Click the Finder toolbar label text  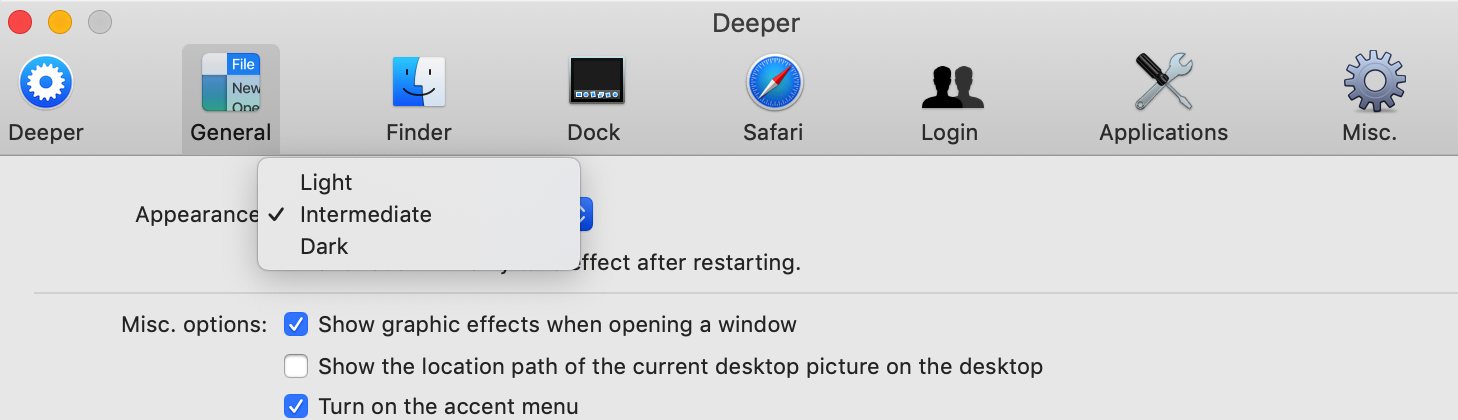[418, 132]
